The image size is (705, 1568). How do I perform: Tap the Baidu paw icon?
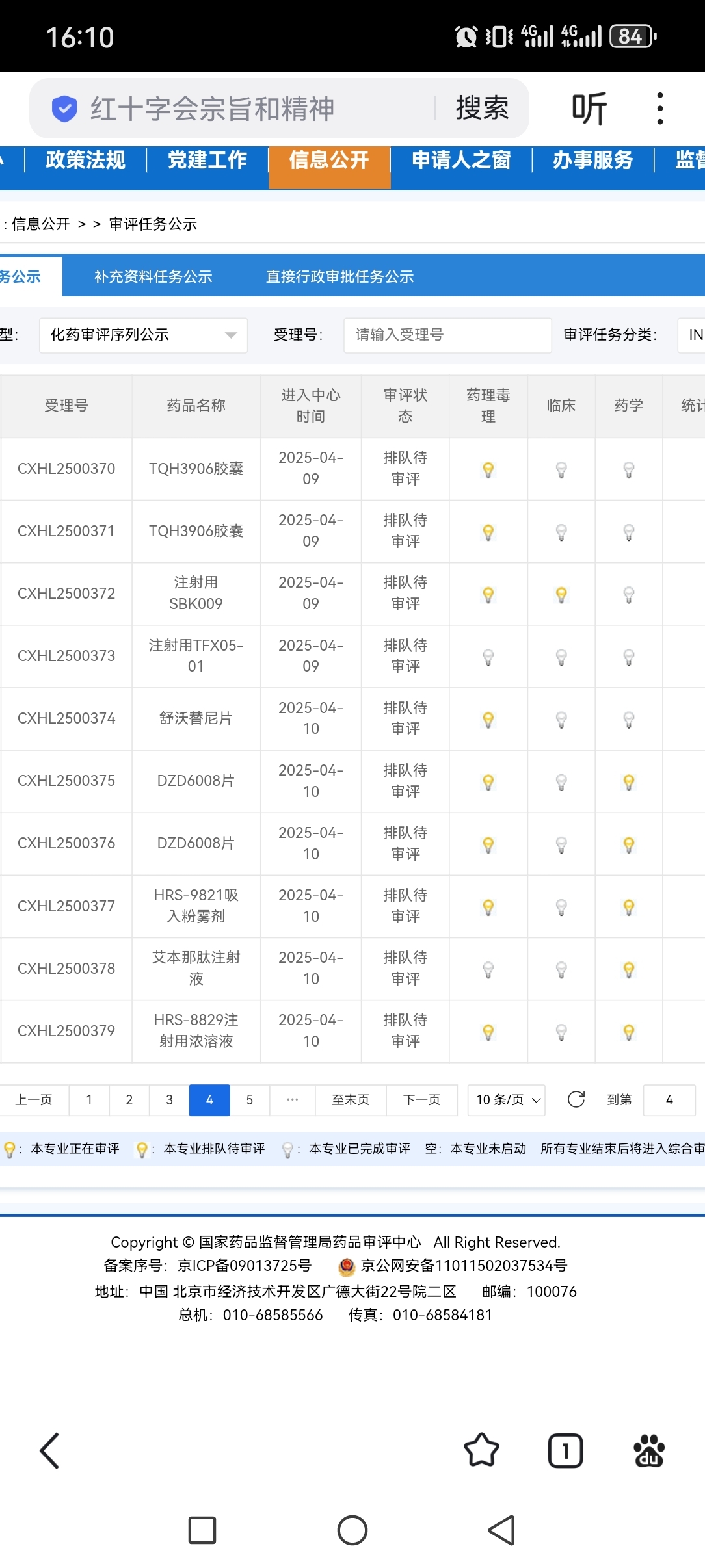pos(649,1450)
